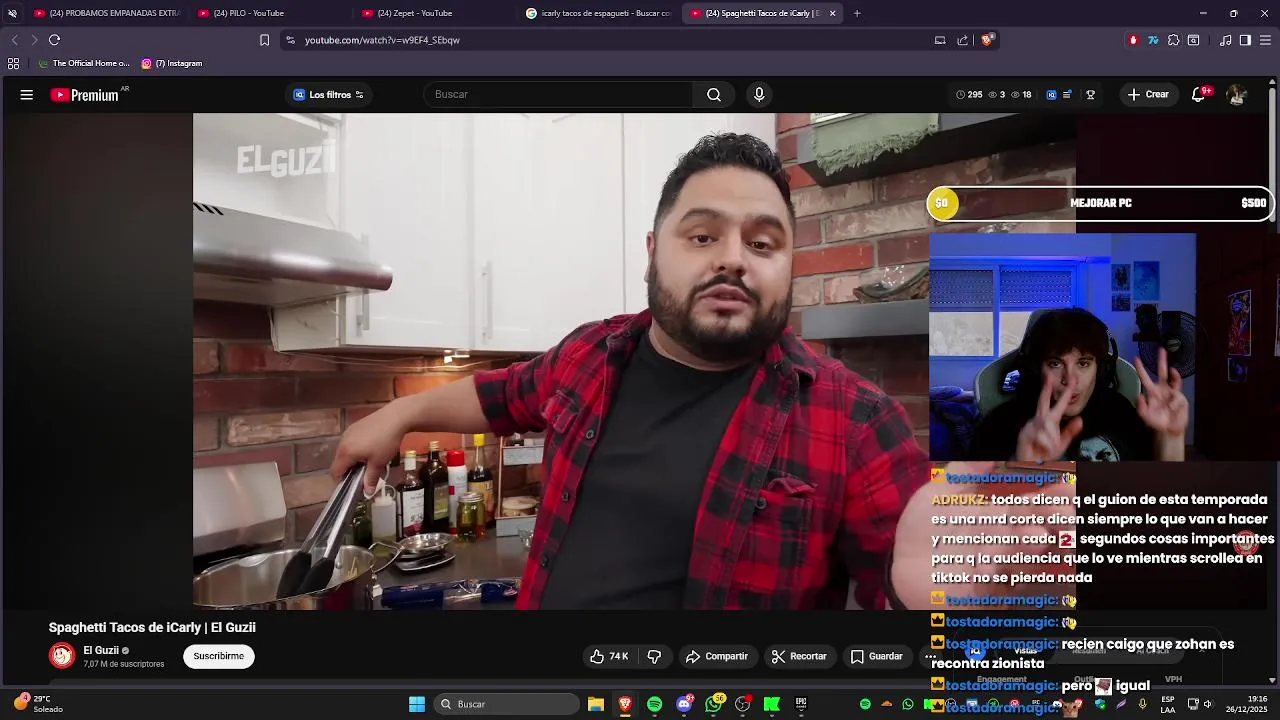Image resolution: width=1280 pixels, height=720 pixels.
Task: Open the El Guzii channel avatar
Action: pos(62,656)
